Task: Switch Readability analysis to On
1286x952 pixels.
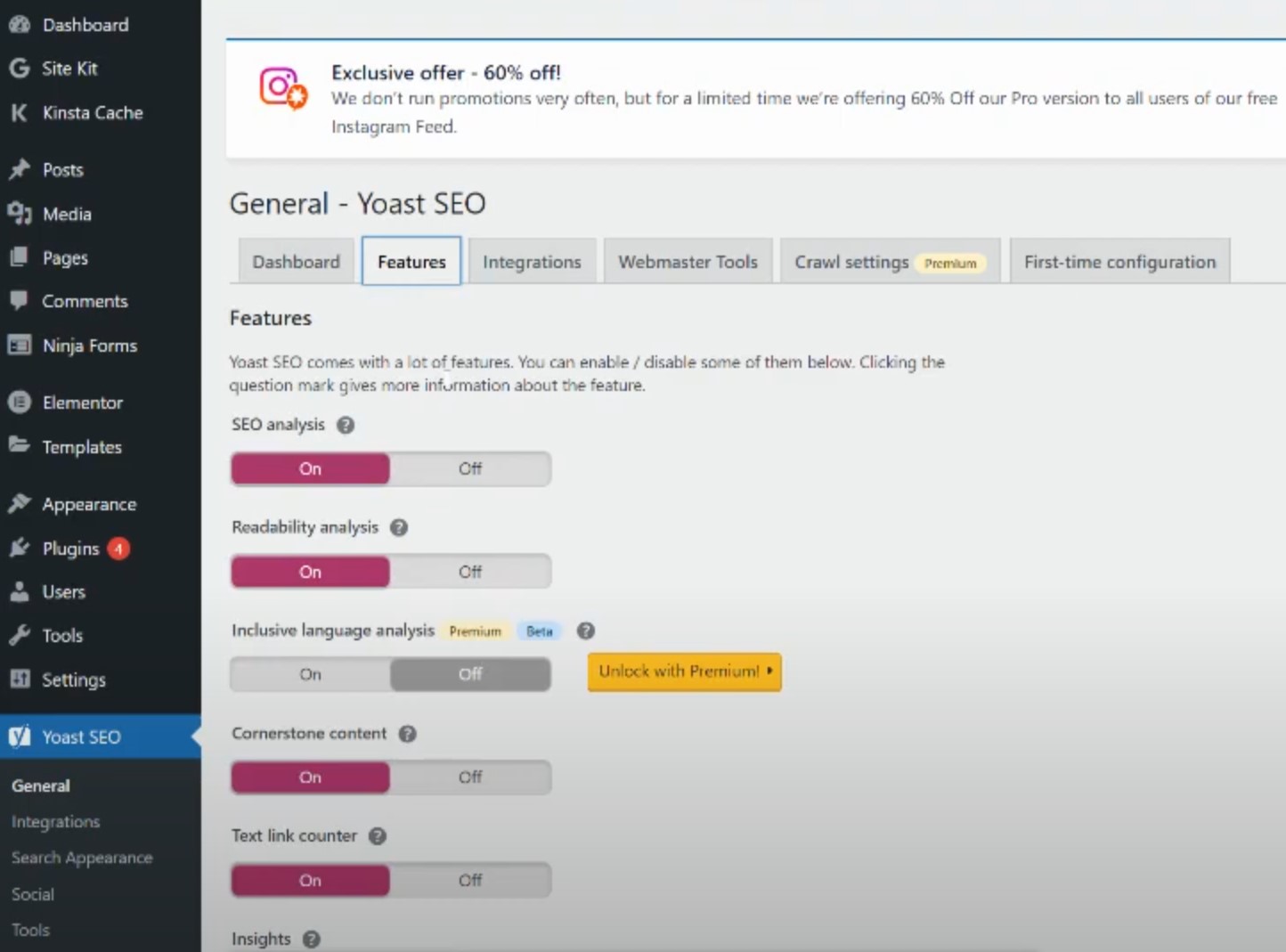Action: pyautogui.click(x=310, y=572)
